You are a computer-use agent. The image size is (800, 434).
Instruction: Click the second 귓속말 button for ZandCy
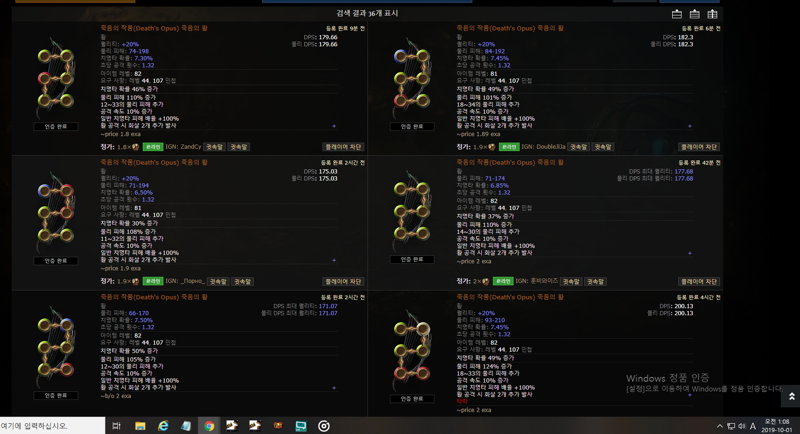click(238, 147)
